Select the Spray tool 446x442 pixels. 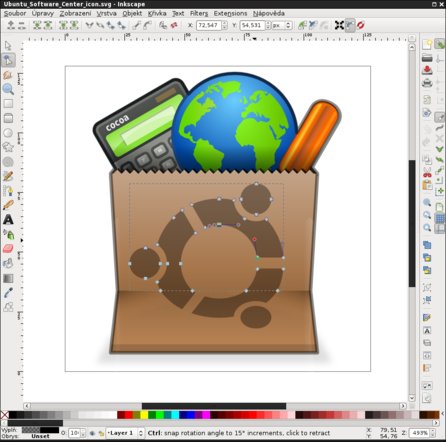click(x=8, y=234)
